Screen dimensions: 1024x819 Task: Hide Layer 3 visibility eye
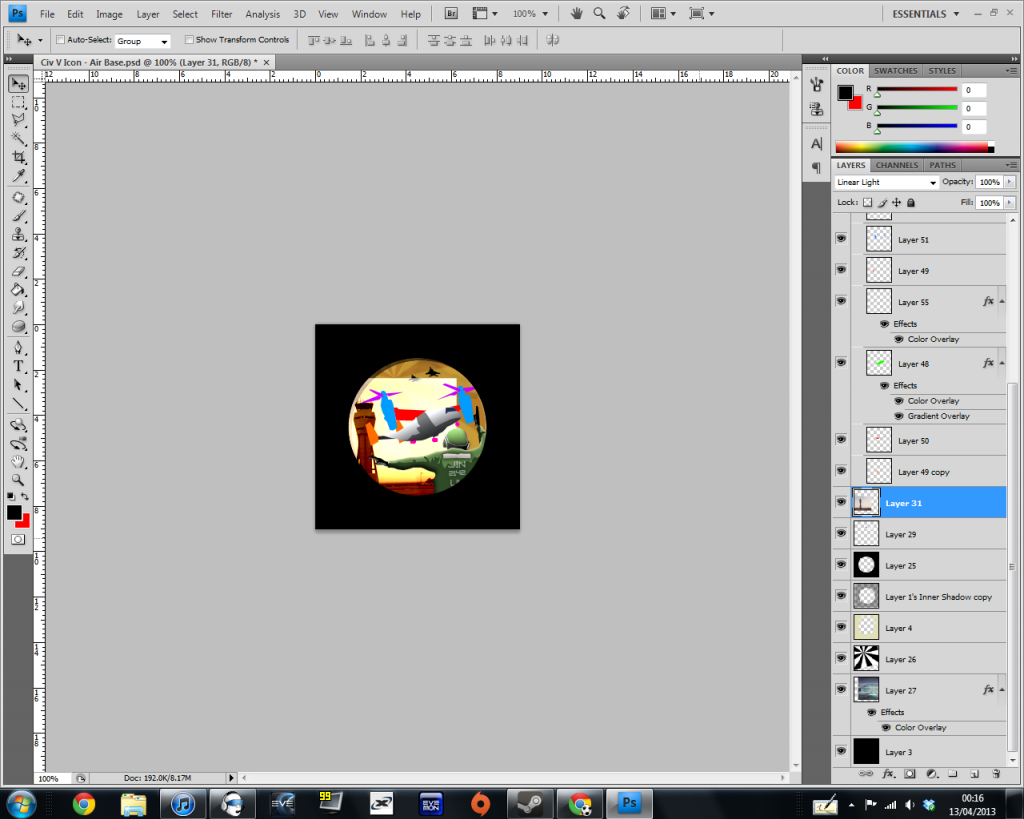(x=841, y=751)
